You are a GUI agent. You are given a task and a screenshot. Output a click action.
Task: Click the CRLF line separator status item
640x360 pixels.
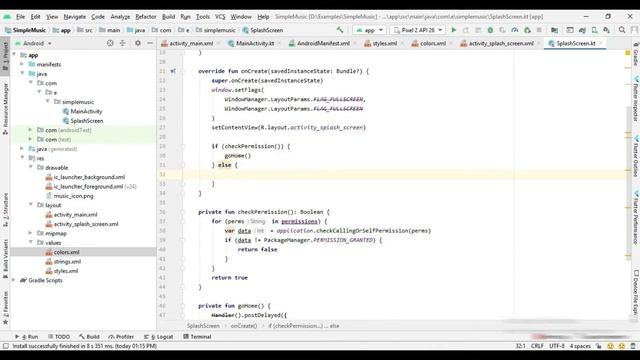tap(537, 346)
